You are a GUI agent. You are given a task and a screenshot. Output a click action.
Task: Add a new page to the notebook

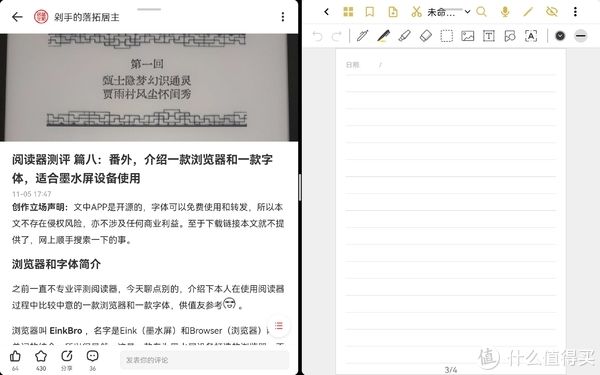click(393, 12)
